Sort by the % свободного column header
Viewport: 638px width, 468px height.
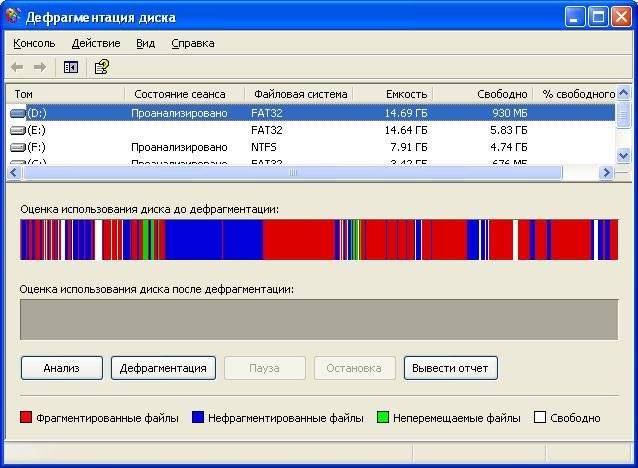pyautogui.click(x=575, y=94)
